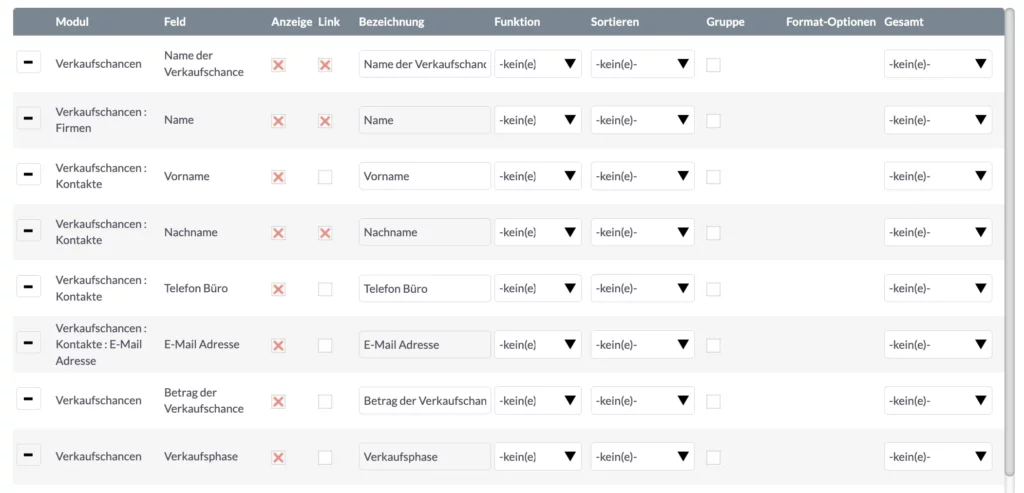The image size is (1024, 493).
Task: Uncheck Anzeige for the Vorname field
Action: tap(278, 177)
